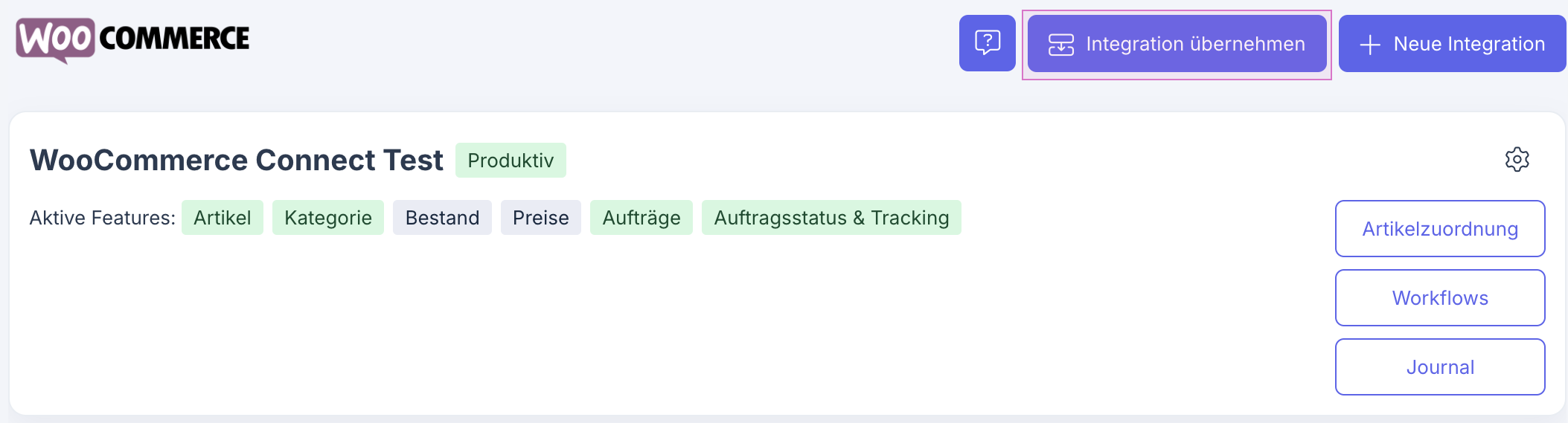The image size is (1568, 423).
Task: Click the Auftragsstatus & Tracking tag
Action: [831, 218]
